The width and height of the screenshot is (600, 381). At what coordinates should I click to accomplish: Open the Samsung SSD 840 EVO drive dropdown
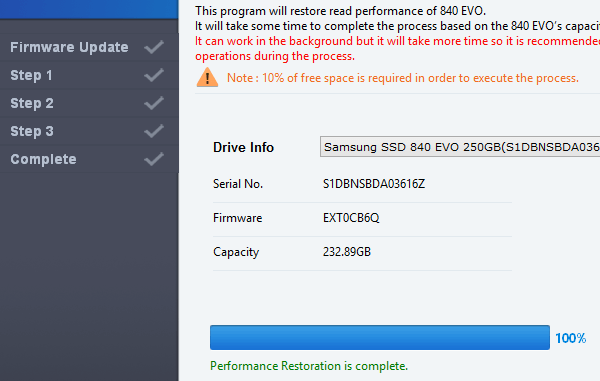460,147
